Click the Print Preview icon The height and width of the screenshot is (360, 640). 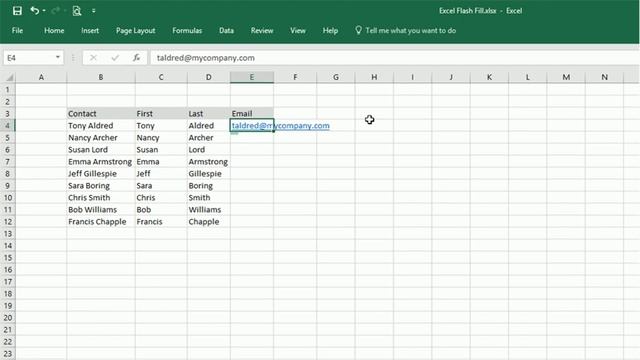point(77,11)
